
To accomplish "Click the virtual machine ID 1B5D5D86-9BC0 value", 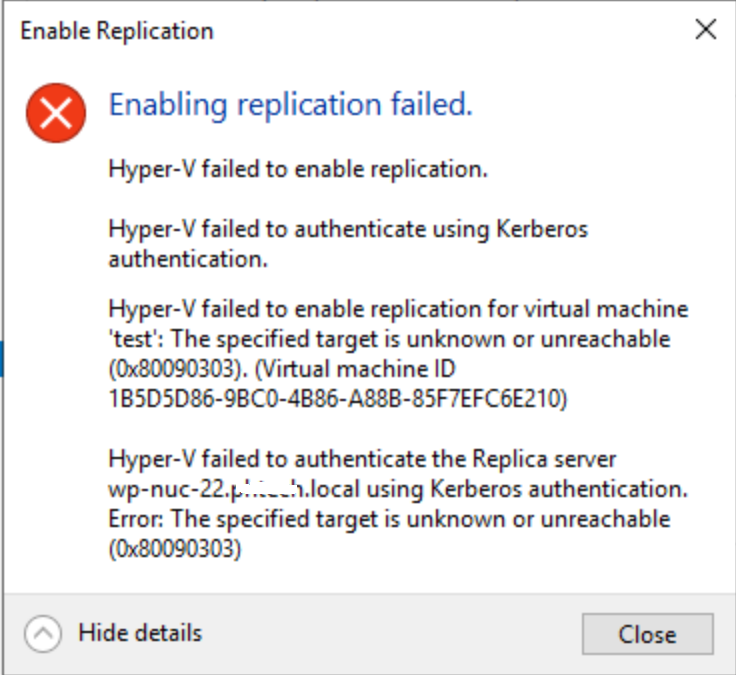I will 337,399.
